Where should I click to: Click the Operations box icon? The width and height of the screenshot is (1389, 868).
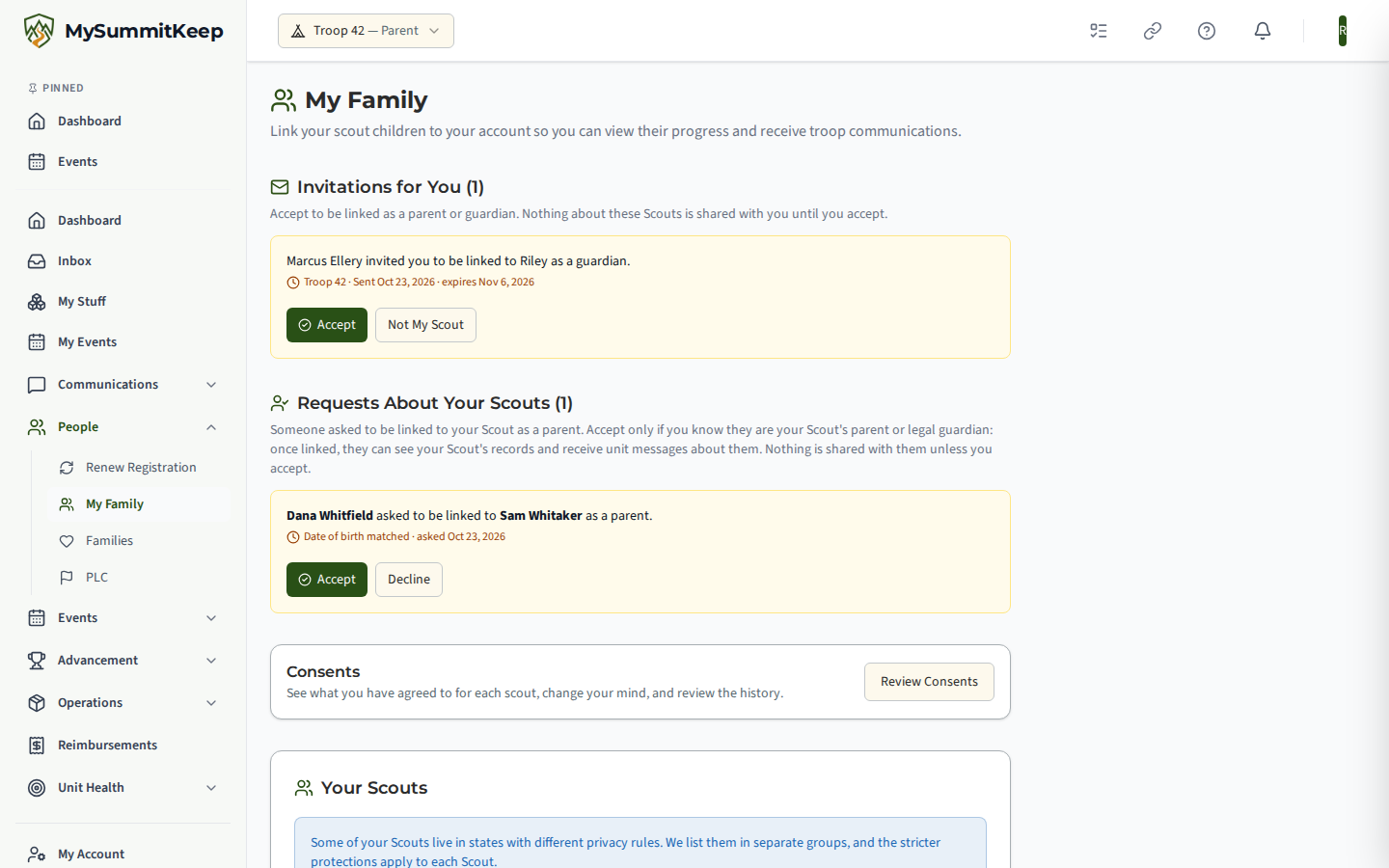[x=37, y=703]
